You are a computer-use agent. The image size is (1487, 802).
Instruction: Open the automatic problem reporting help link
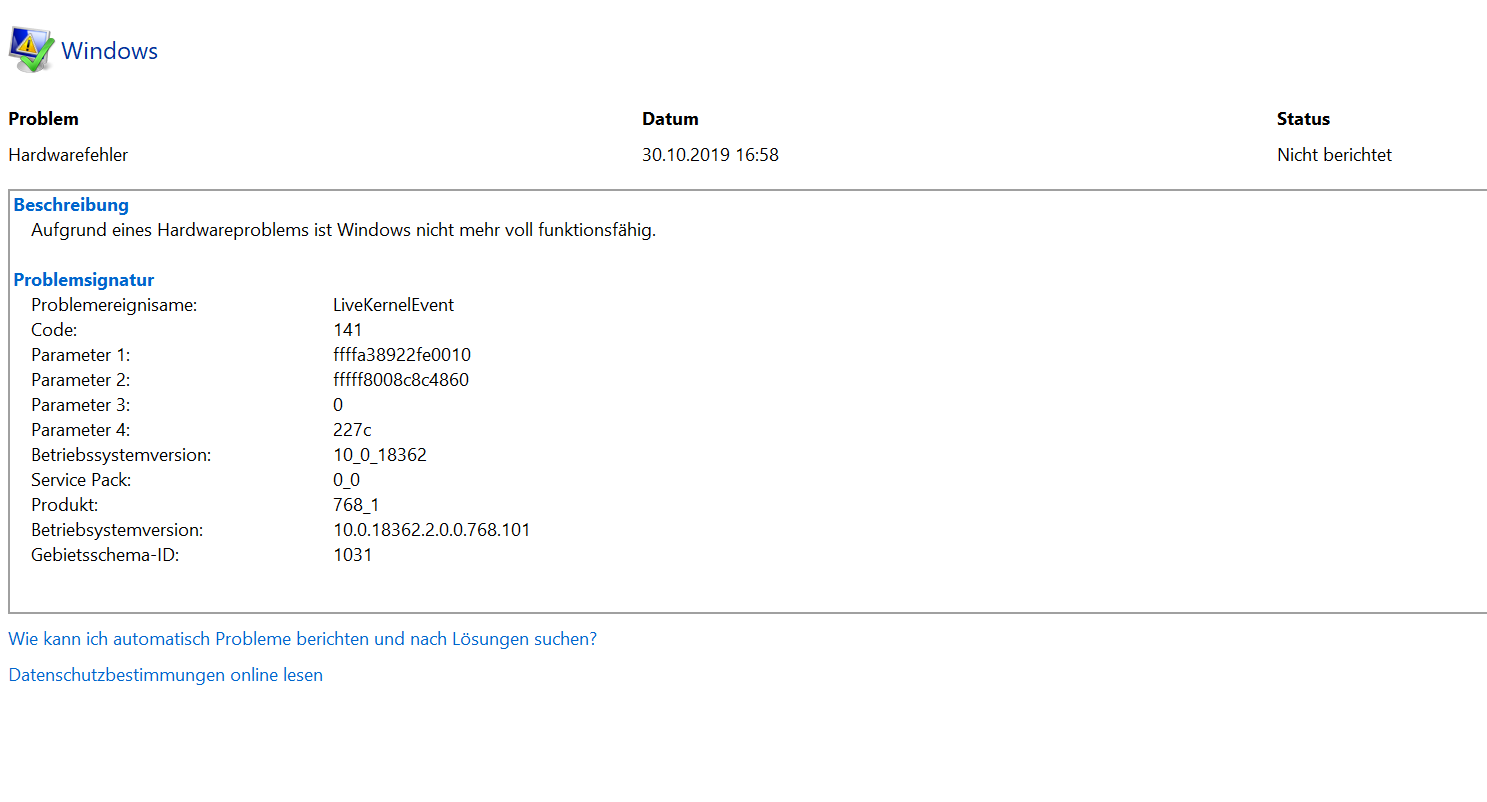tap(302, 639)
